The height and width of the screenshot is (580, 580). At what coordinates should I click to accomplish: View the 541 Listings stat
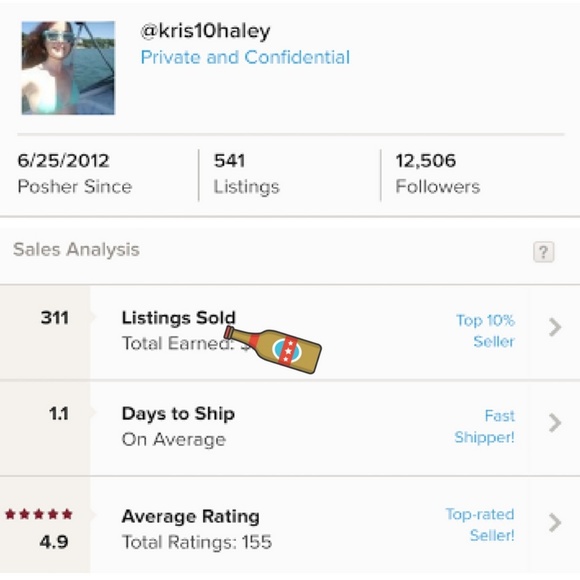246,173
